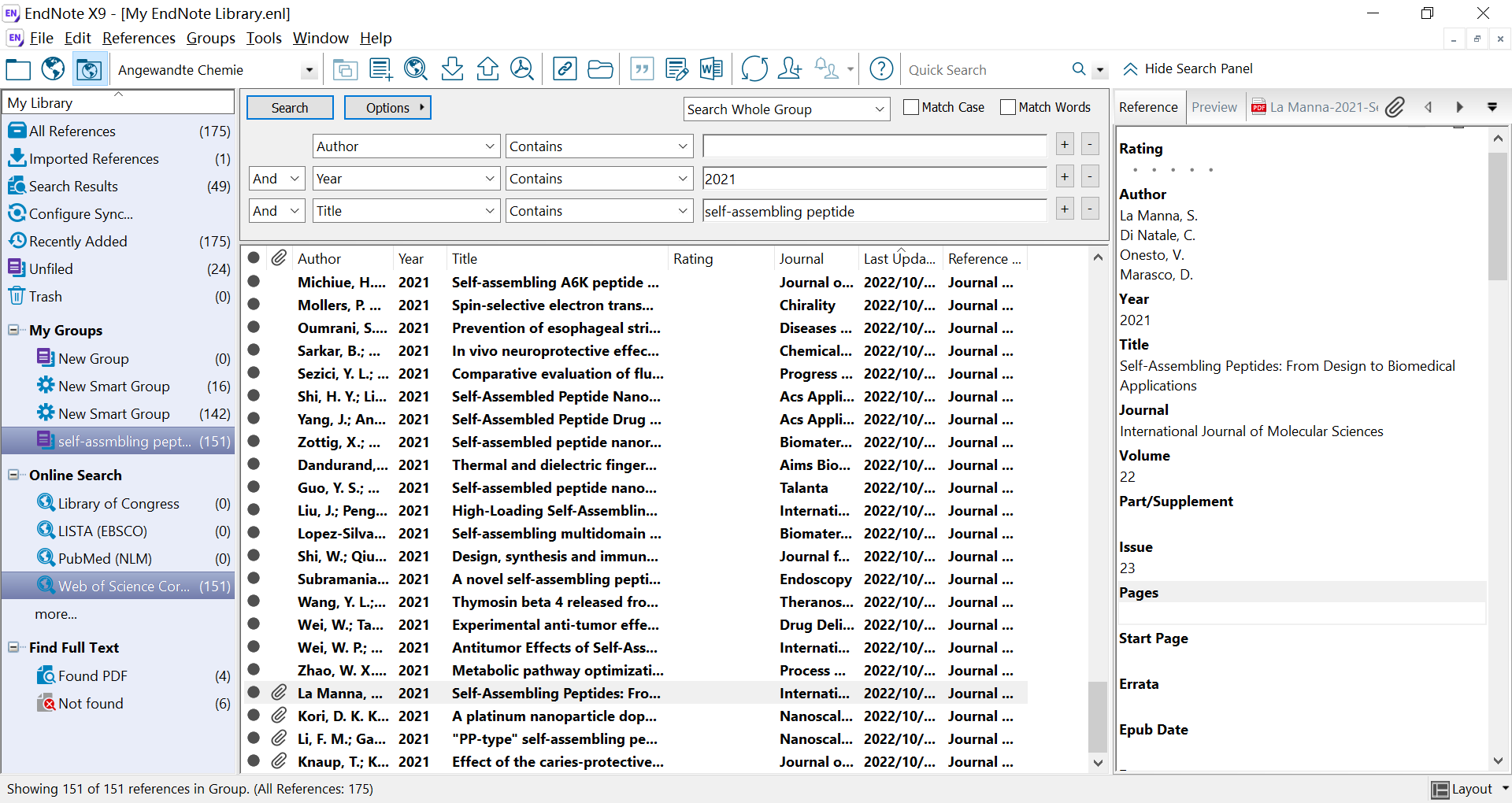Select the Unfiled group in sidebar
1512x803 pixels.
(118, 268)
